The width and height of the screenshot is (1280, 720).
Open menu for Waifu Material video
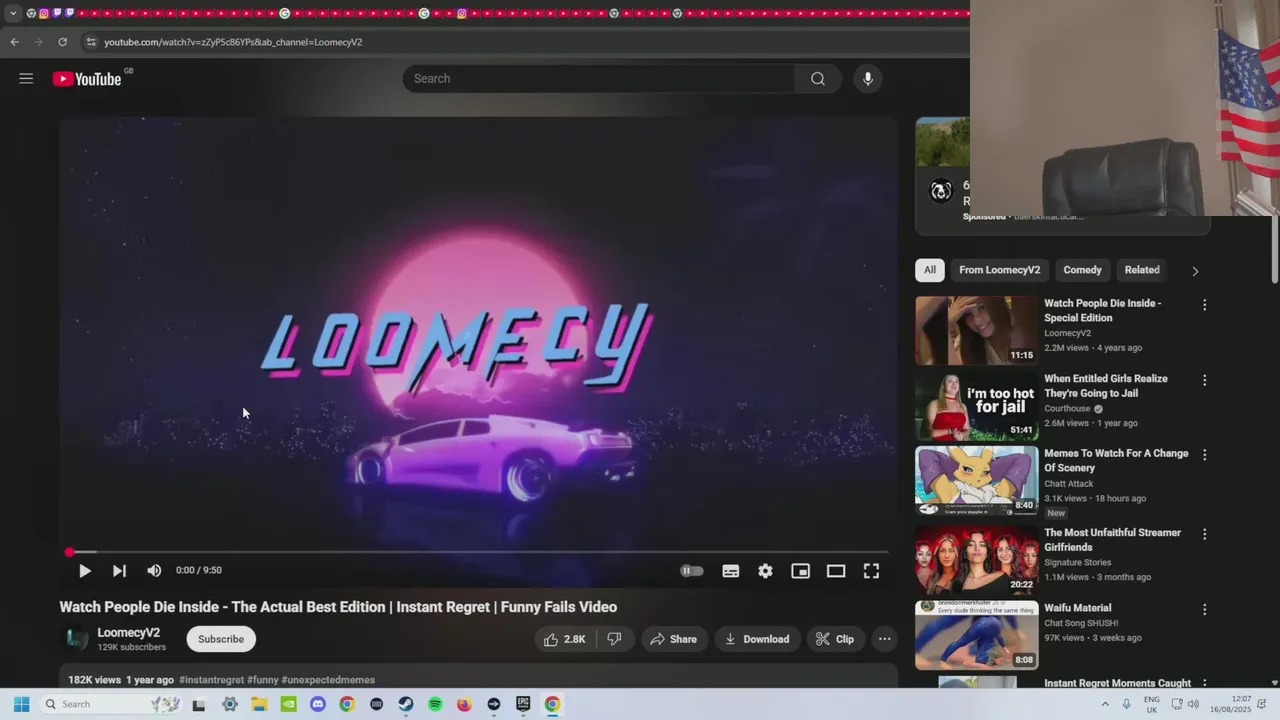tap(1204, 609)
